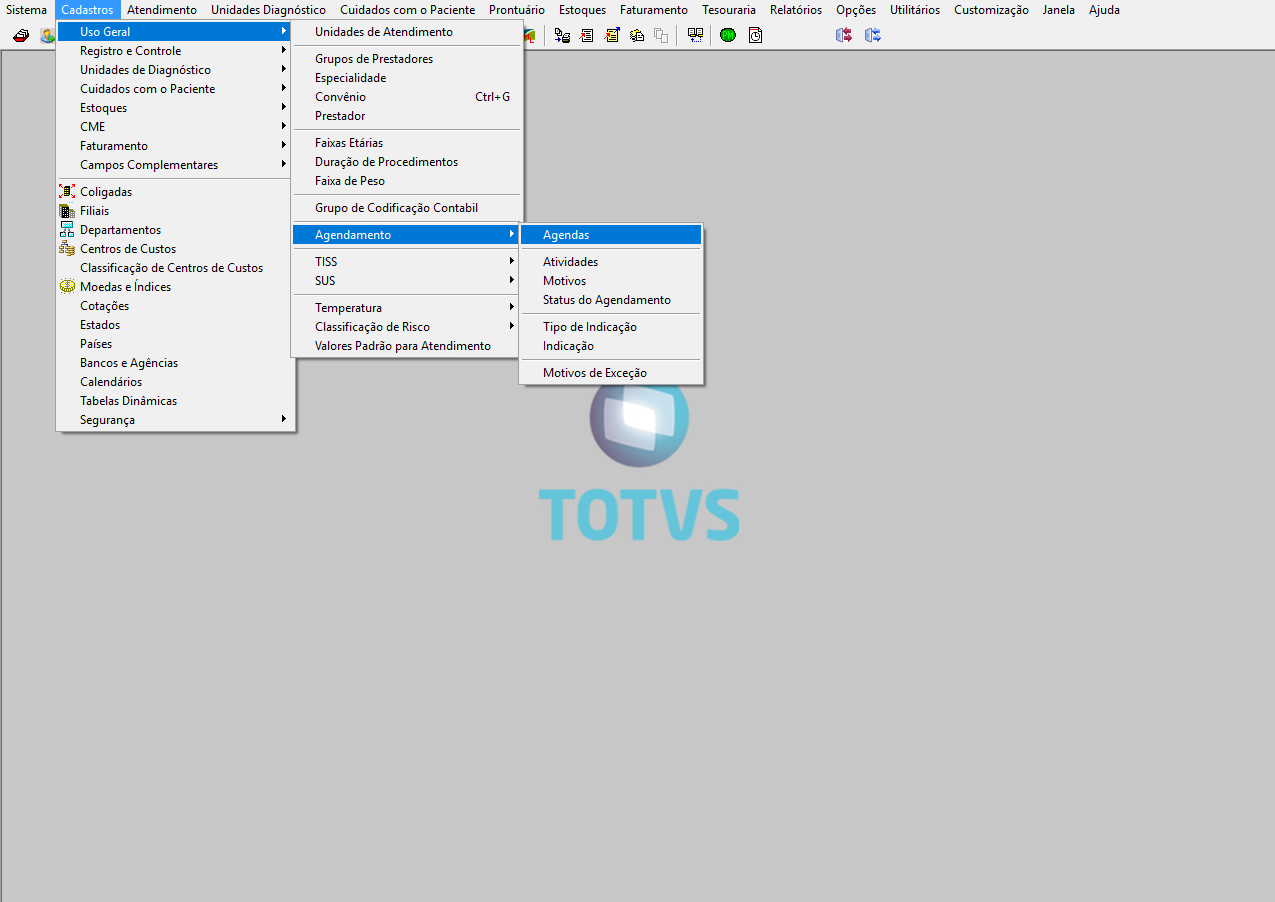Expand the CME submenu
Viewport: 1275px width, 902px height.
click(176, 127)
